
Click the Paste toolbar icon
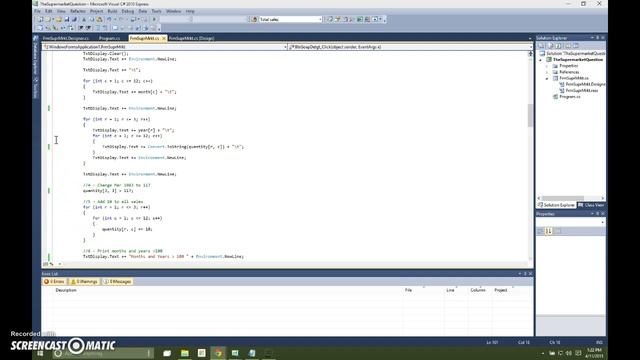pos(99,19)
